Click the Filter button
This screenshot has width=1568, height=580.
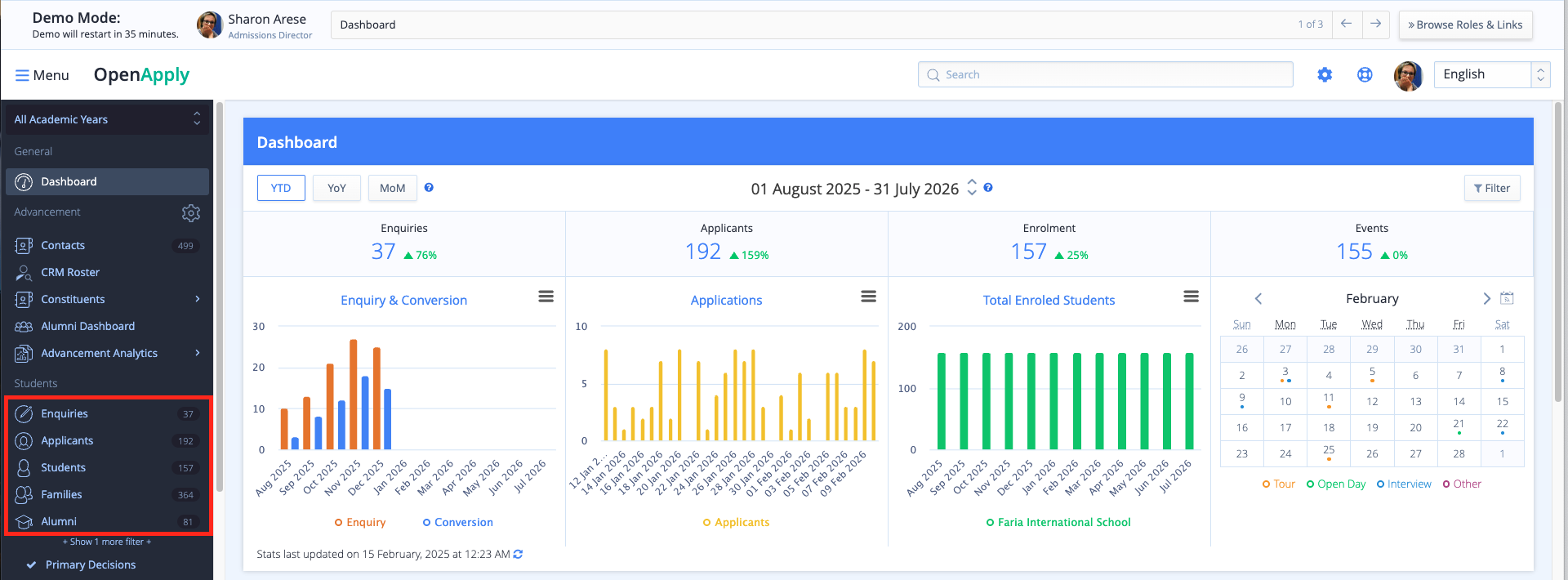click(x=1492, y=188)
